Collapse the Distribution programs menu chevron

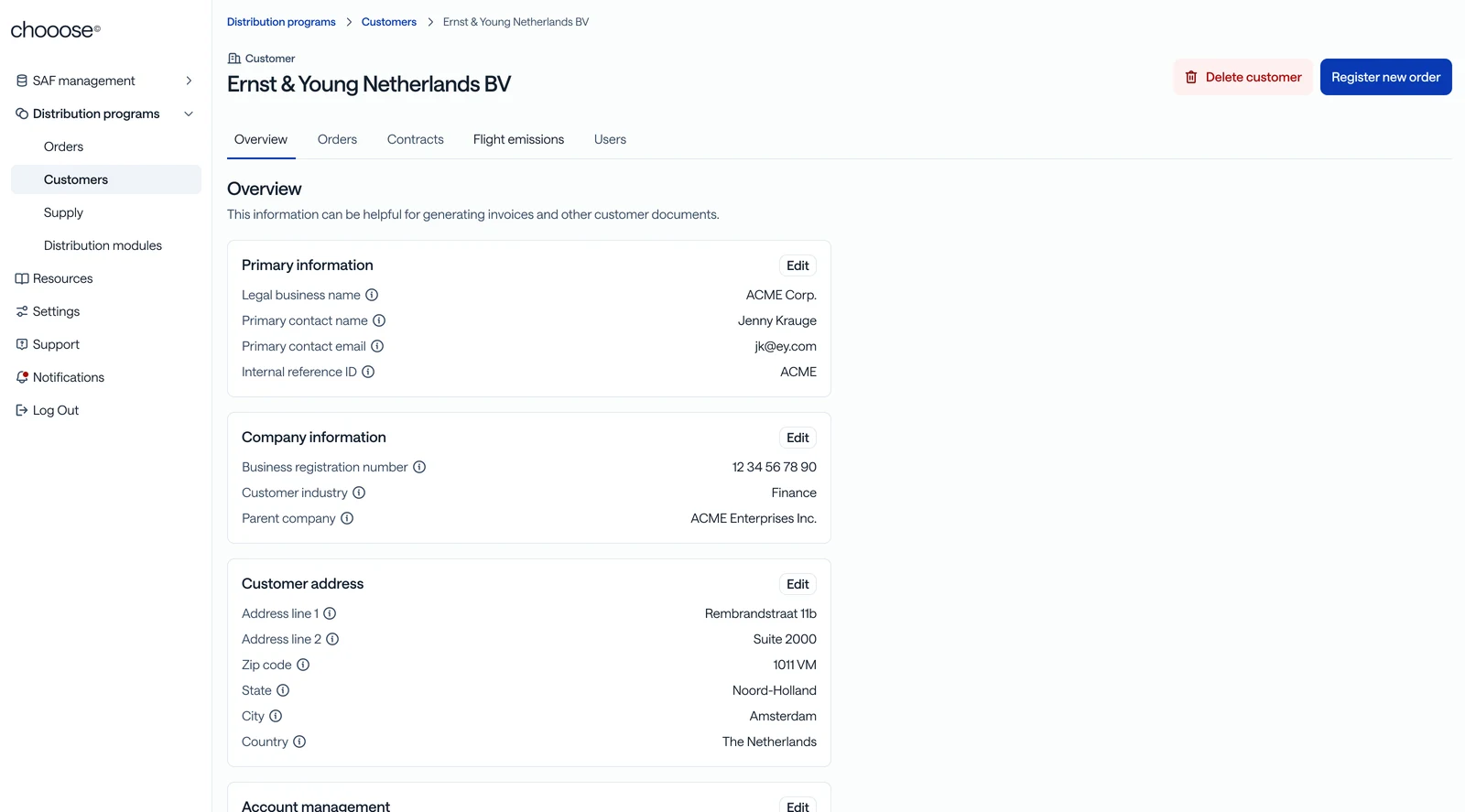[x=189, y=114]
